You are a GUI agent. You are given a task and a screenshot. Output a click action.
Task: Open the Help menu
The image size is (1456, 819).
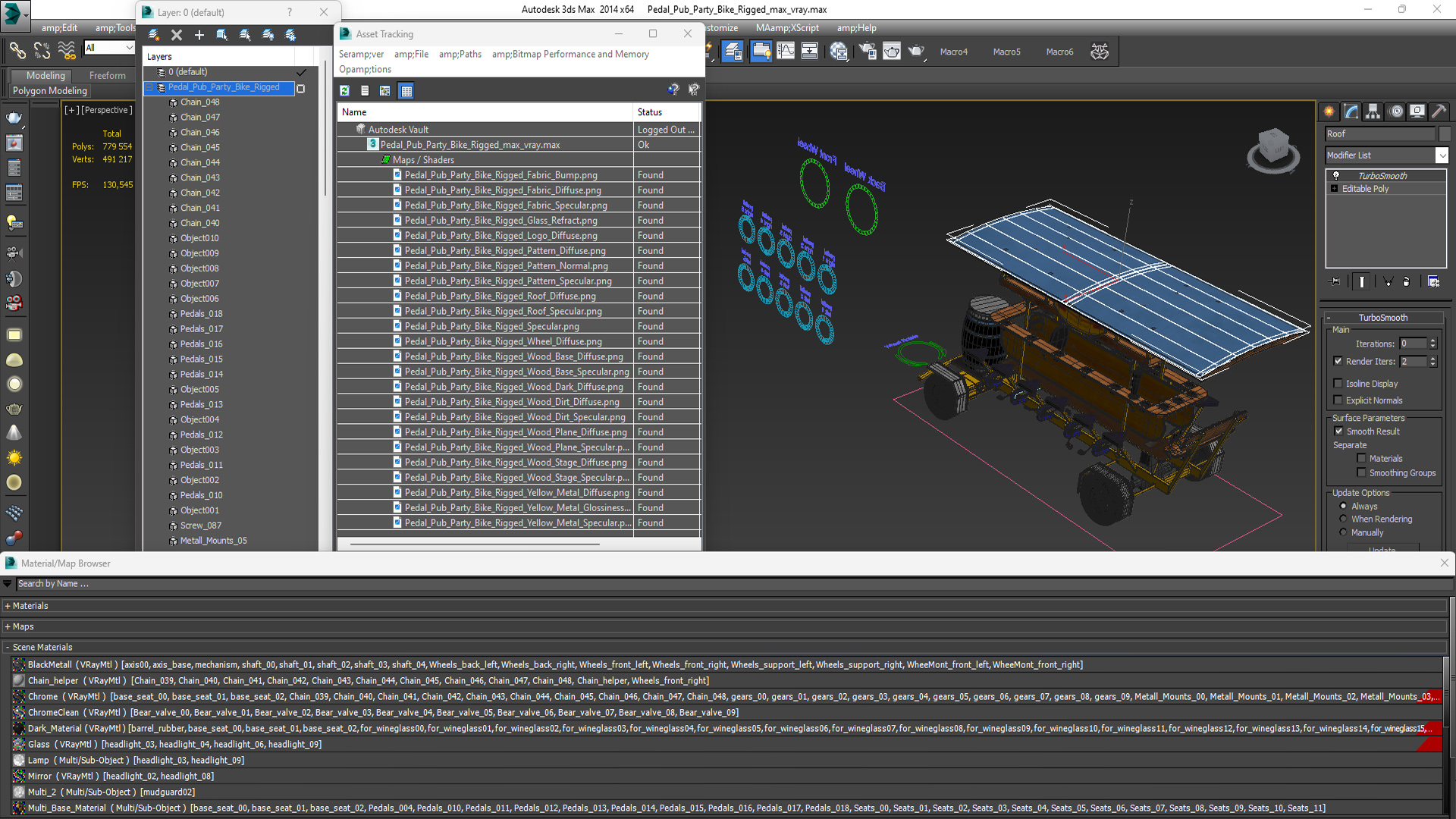tap(857, 28)
